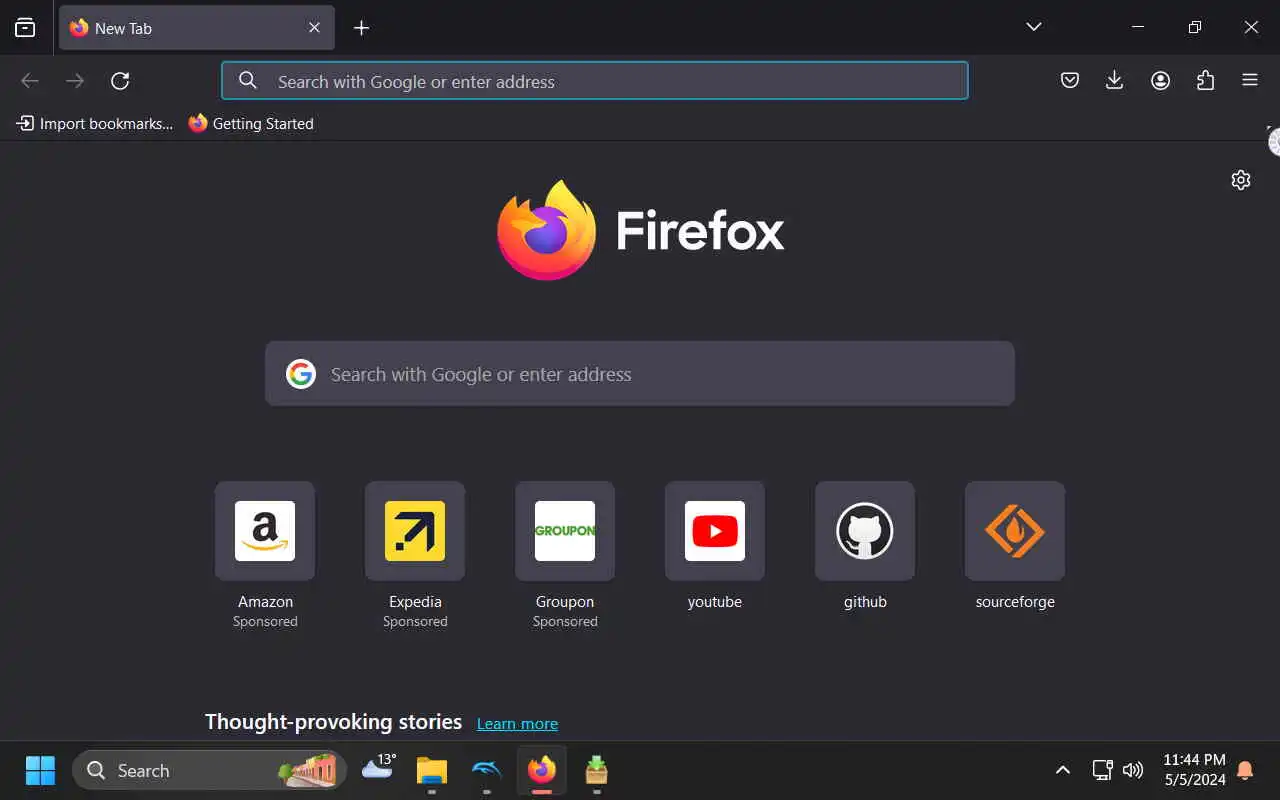Click the Google search box on page
1280x800 pixels.
(640, 374)
